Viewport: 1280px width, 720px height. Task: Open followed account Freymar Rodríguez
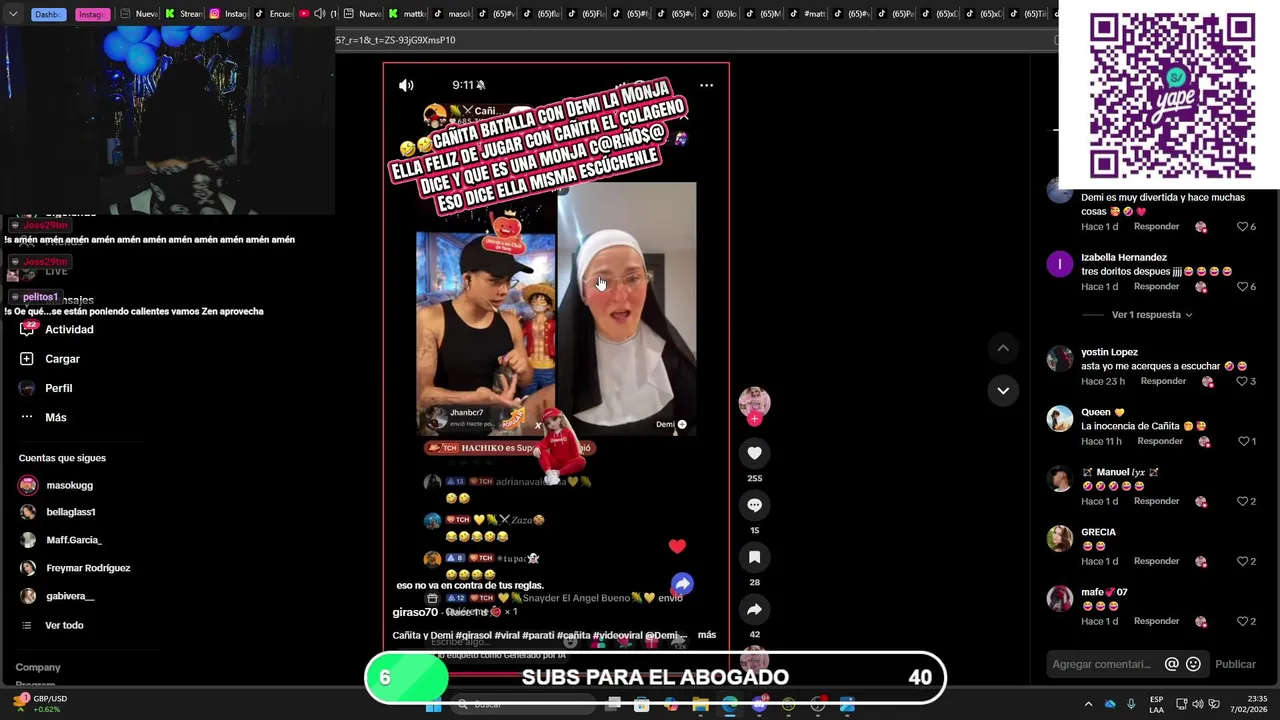point(75,568)
